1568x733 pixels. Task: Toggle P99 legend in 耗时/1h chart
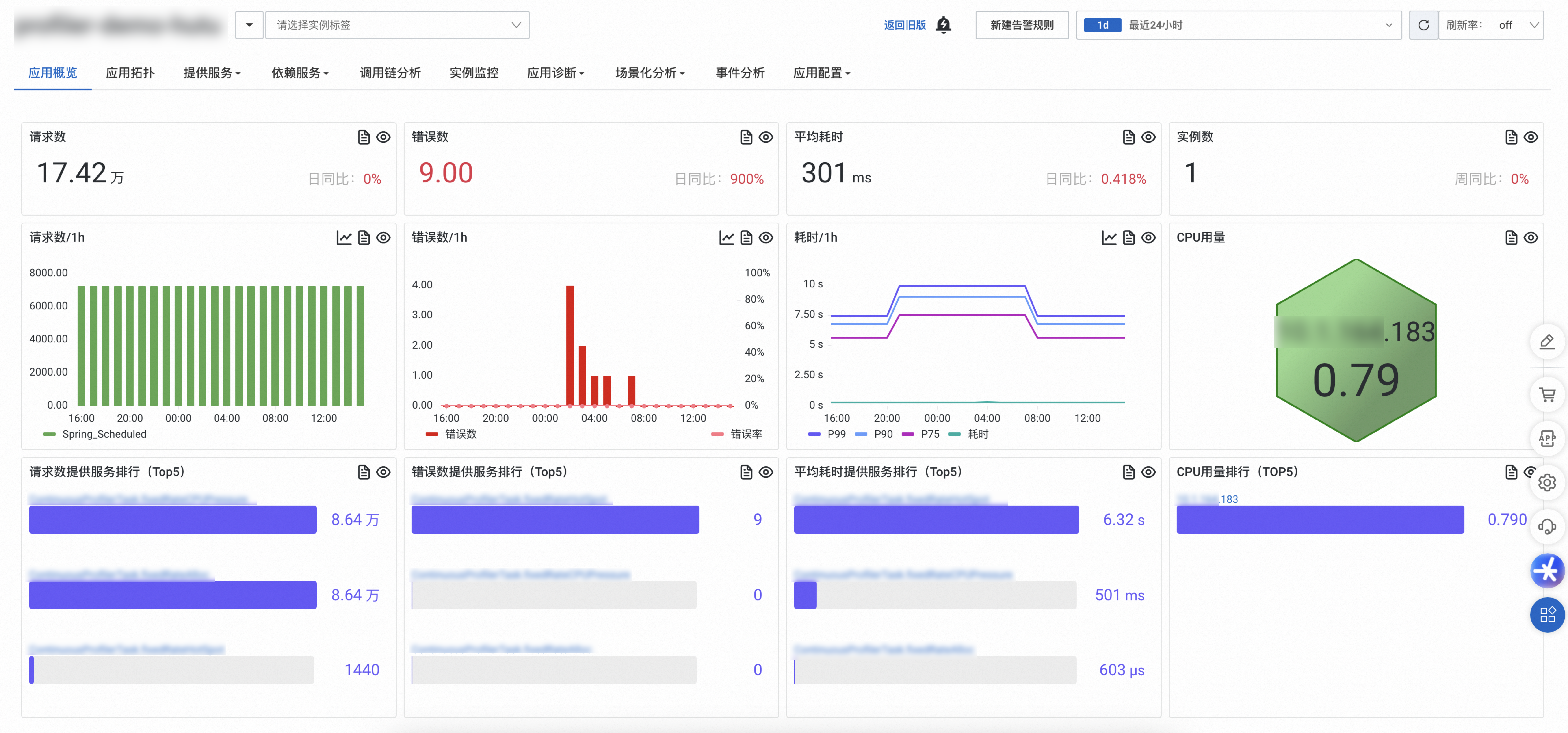pos(827,434)
